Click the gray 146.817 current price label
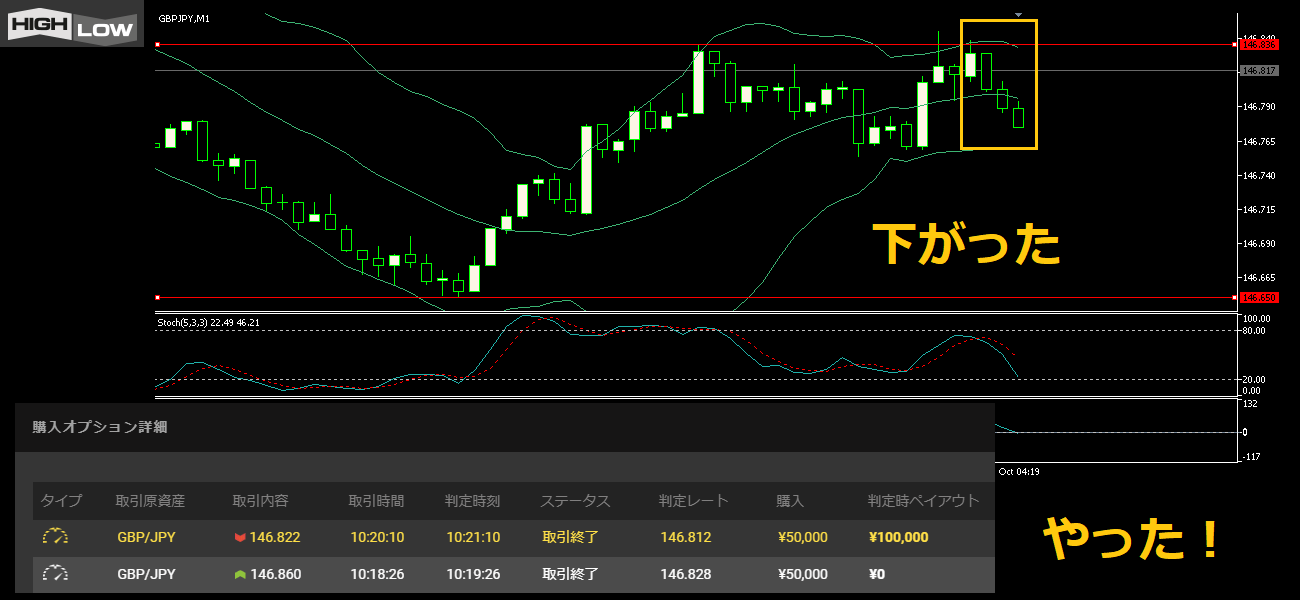This screenshot has width=1300, height=600. click(x=1259, y=71)
